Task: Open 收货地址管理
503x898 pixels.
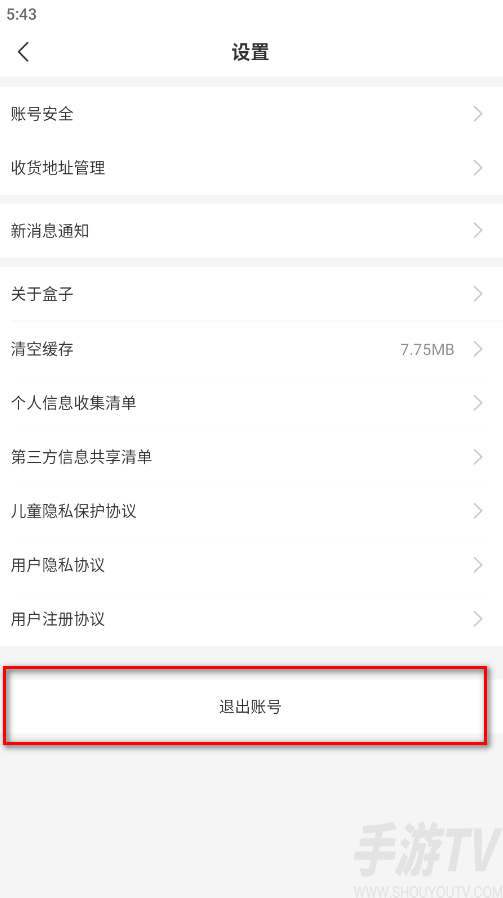Action: (x=252, y=168)
